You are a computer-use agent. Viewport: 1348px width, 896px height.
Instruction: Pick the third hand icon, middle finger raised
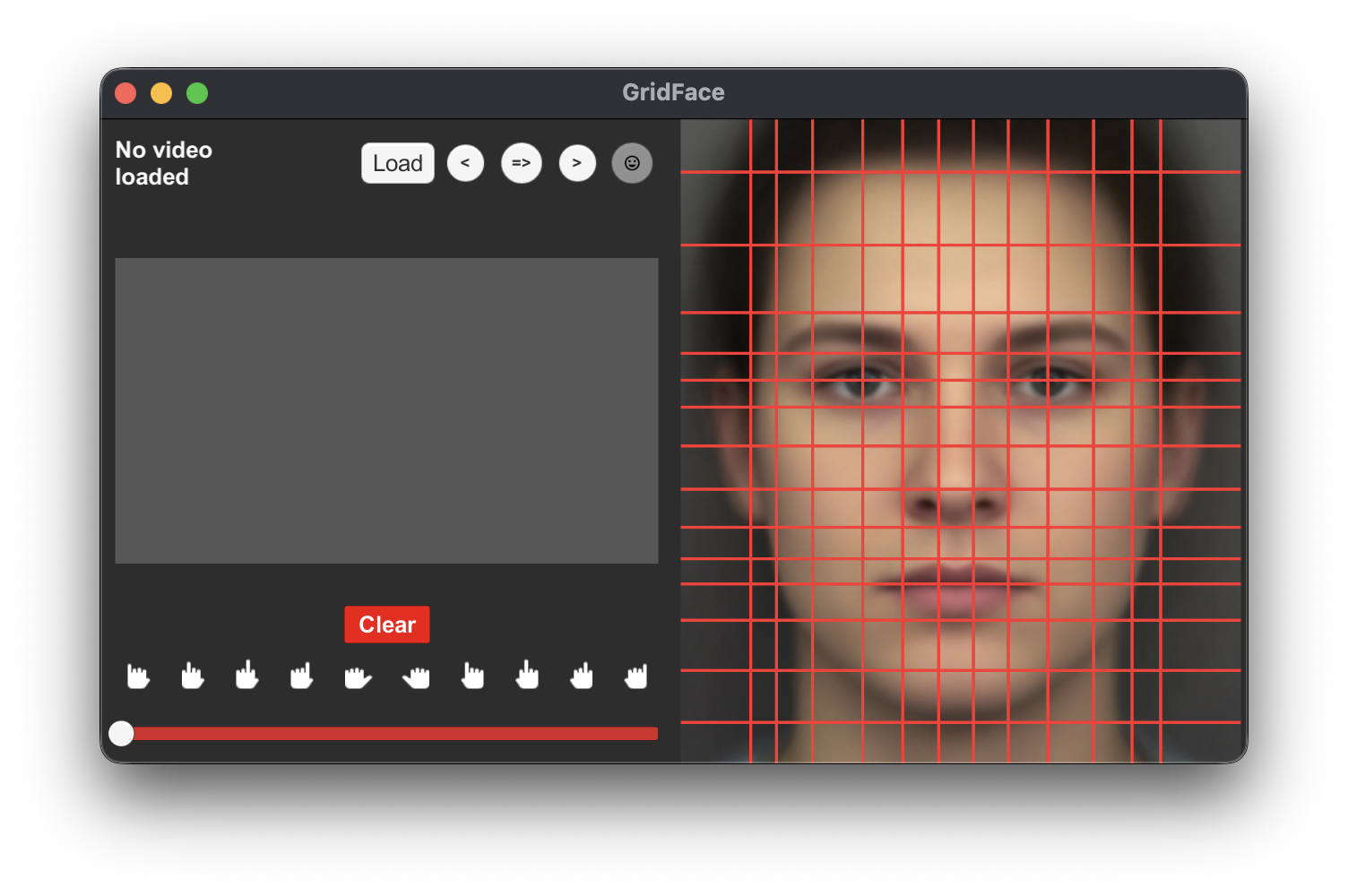point(247,676)
